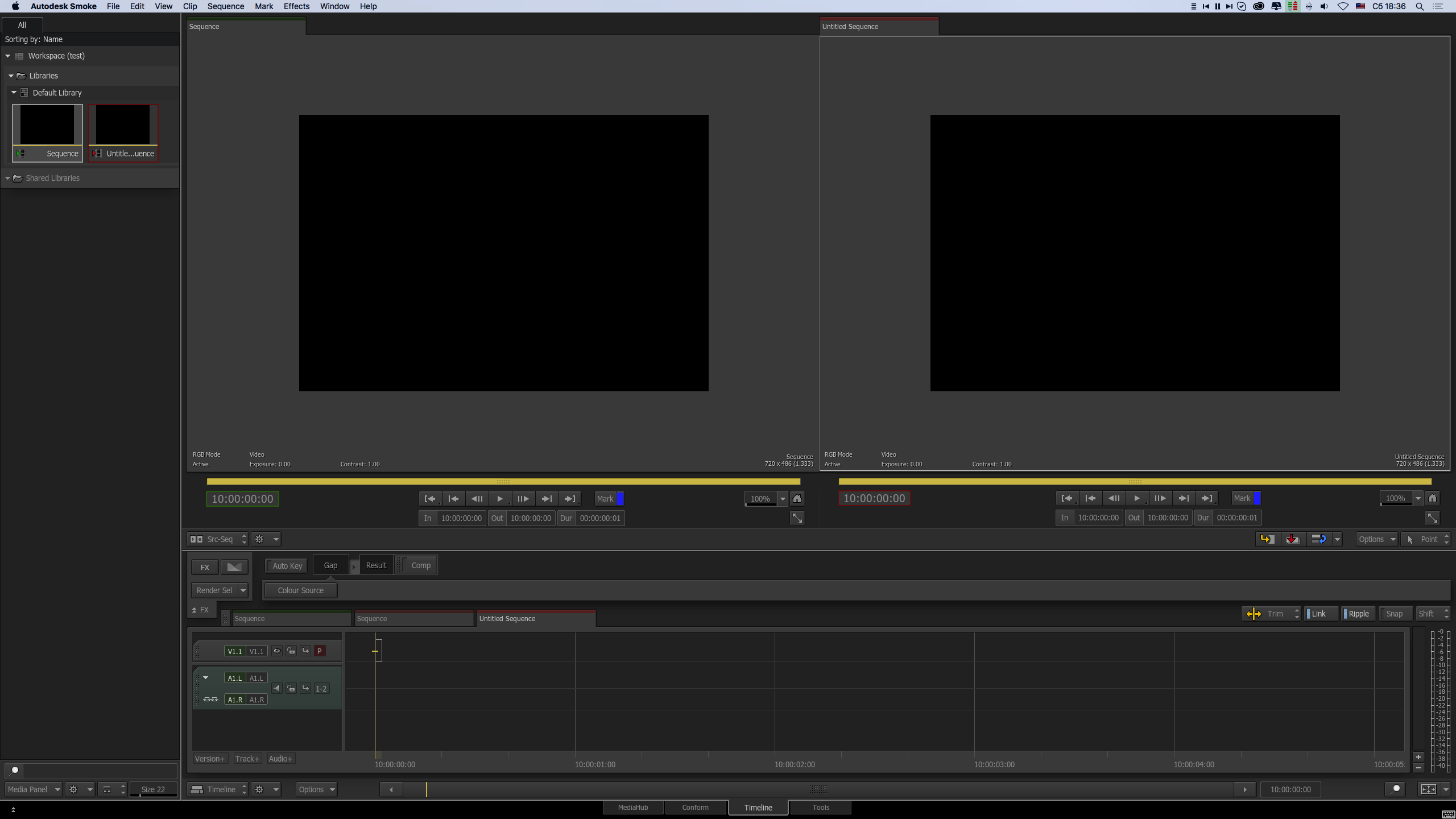Viewport: 1456px width, 819px height.
Task: Open the Media Panel dropdown
Action: point(34,789)
